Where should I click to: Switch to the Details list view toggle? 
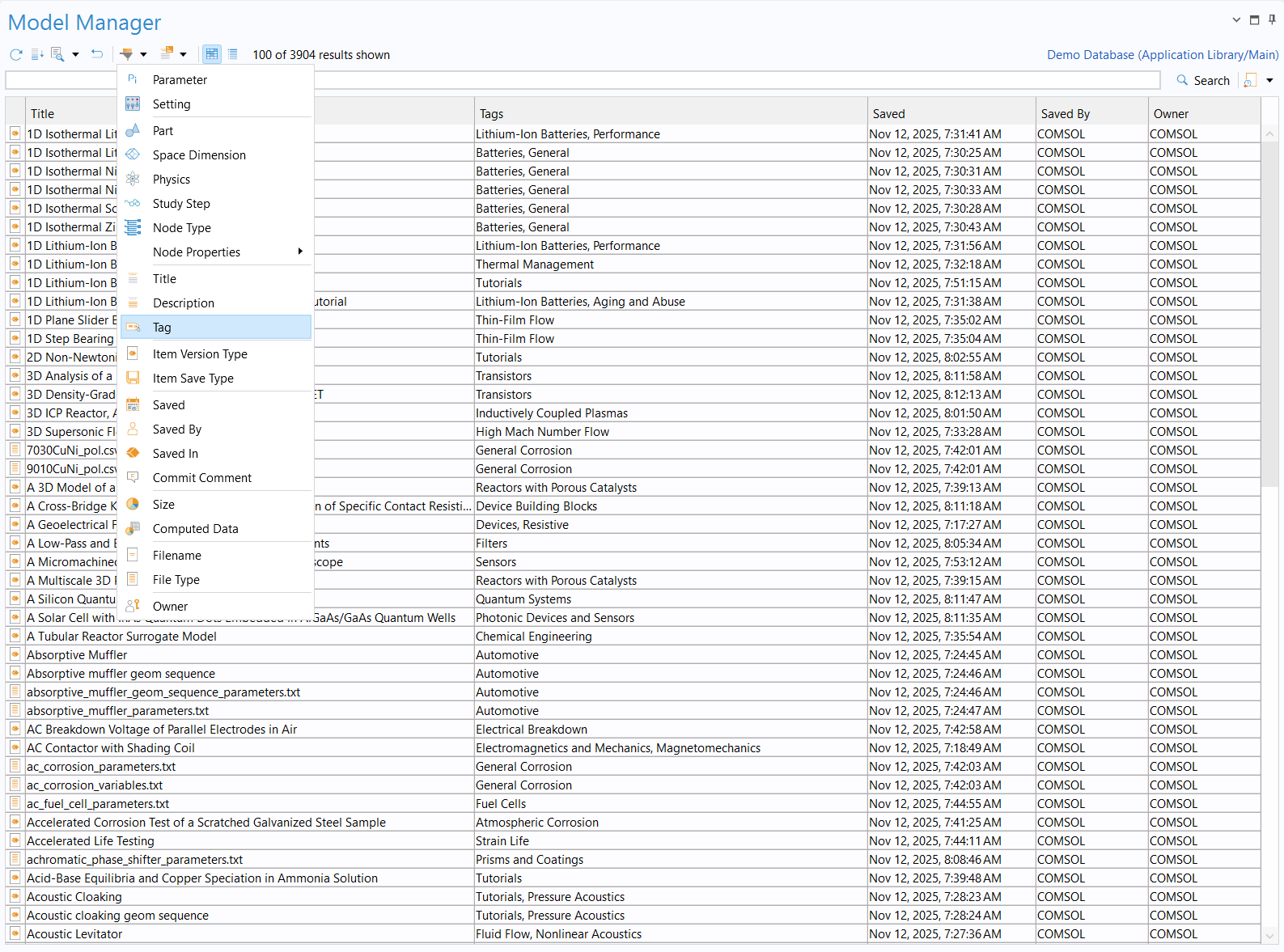coord(233,55)
